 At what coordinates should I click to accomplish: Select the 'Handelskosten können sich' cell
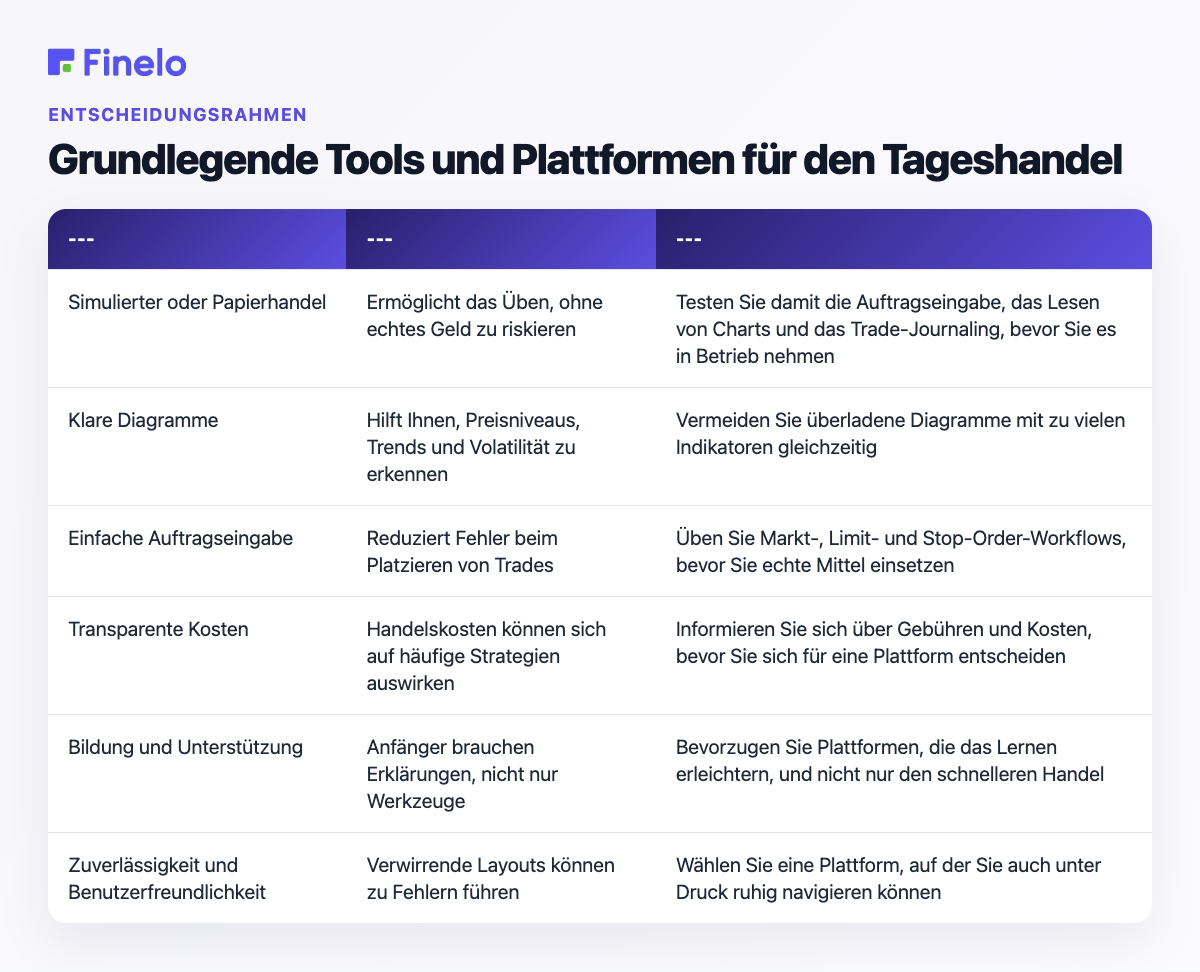click(x=501, y=656)
